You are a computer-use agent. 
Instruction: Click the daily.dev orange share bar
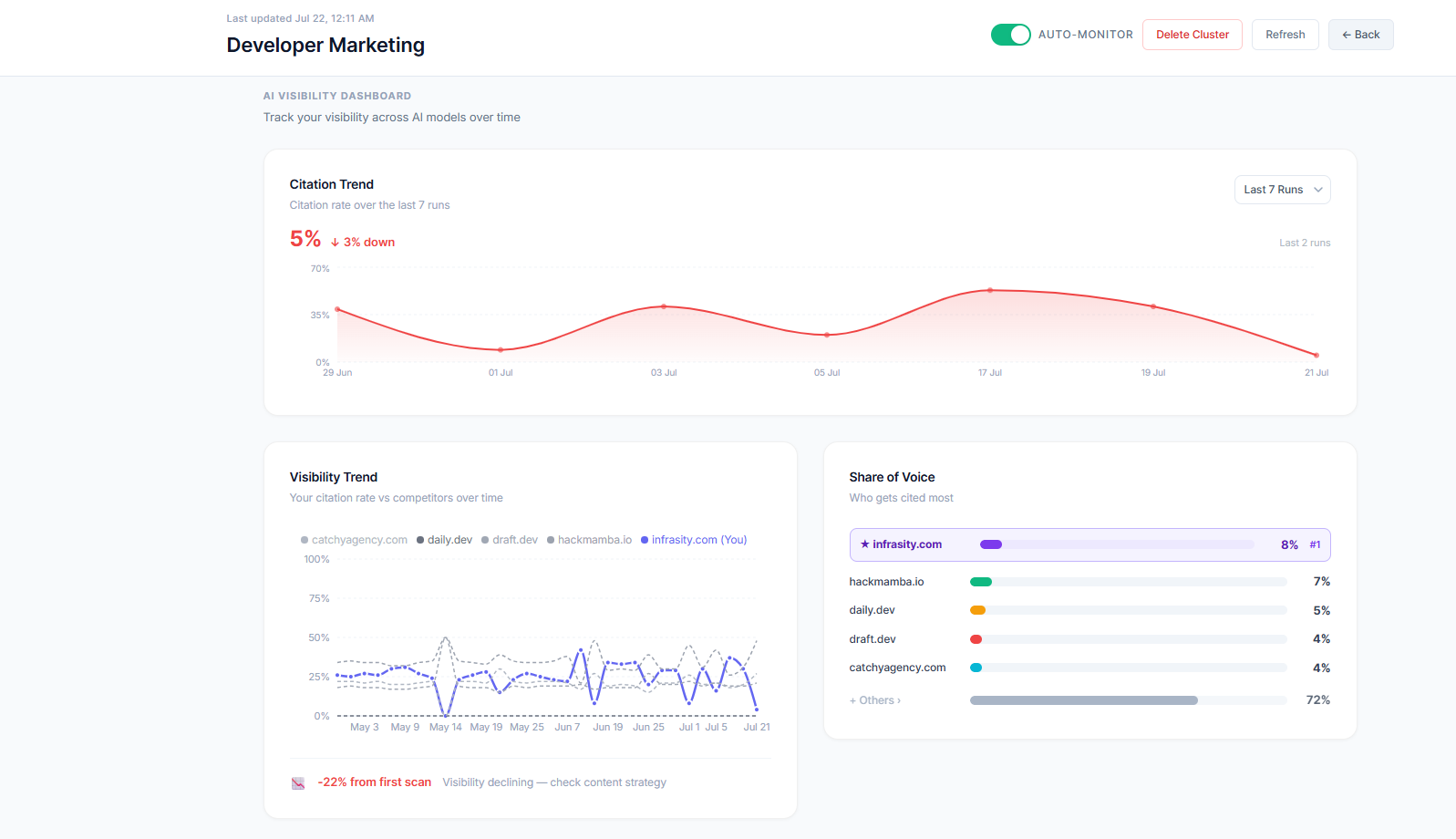pos(977,610)
